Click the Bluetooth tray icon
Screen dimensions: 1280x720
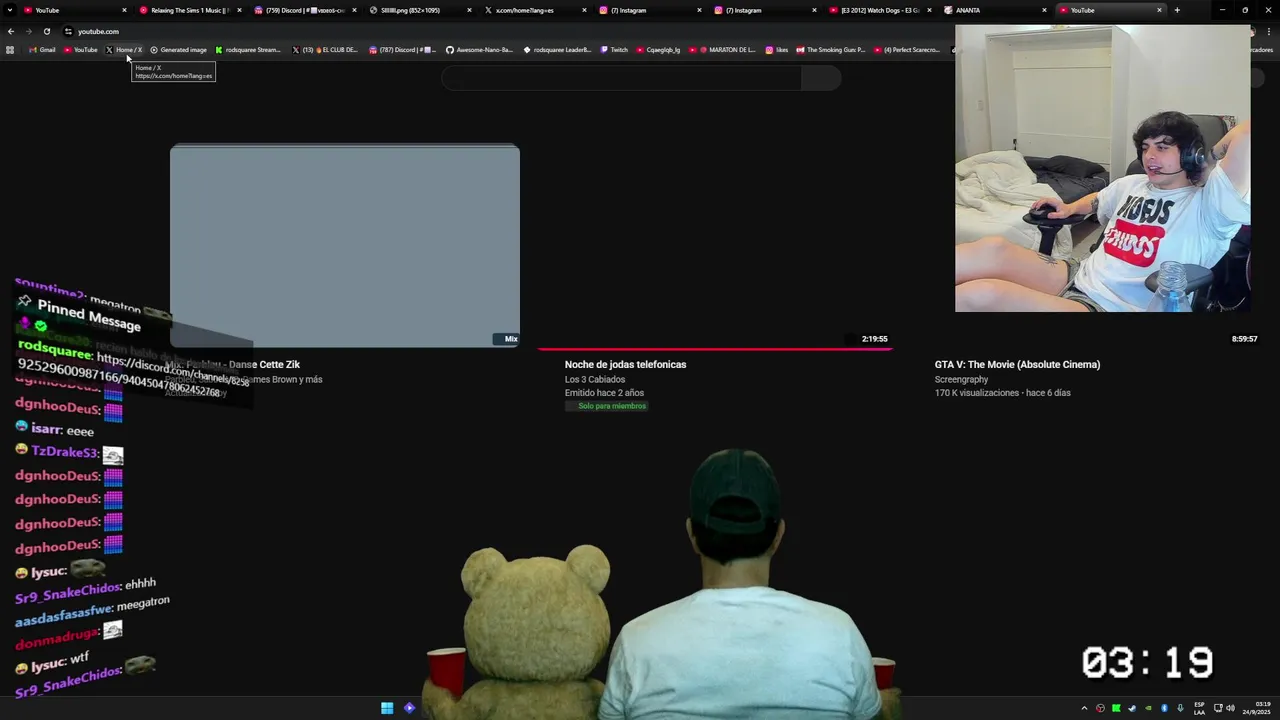pyautogui.click(x=1164, y=708)
